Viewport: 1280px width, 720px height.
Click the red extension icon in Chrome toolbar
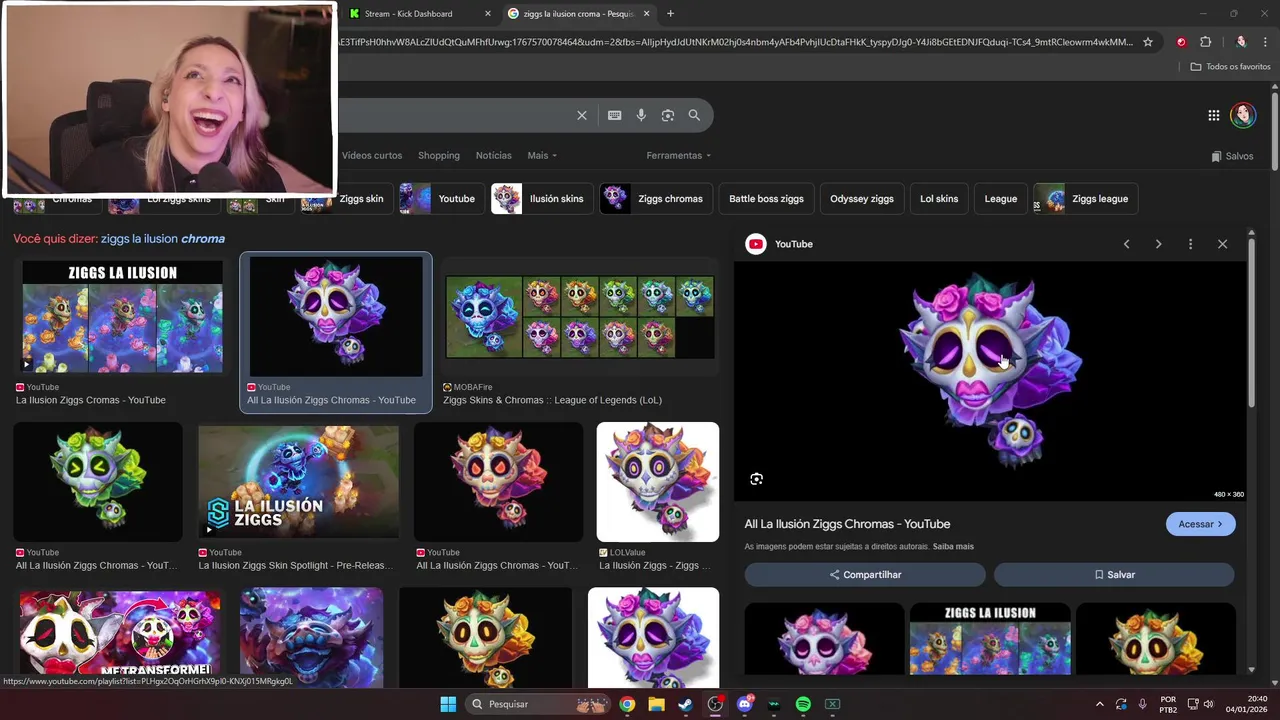click(1181, 42)
